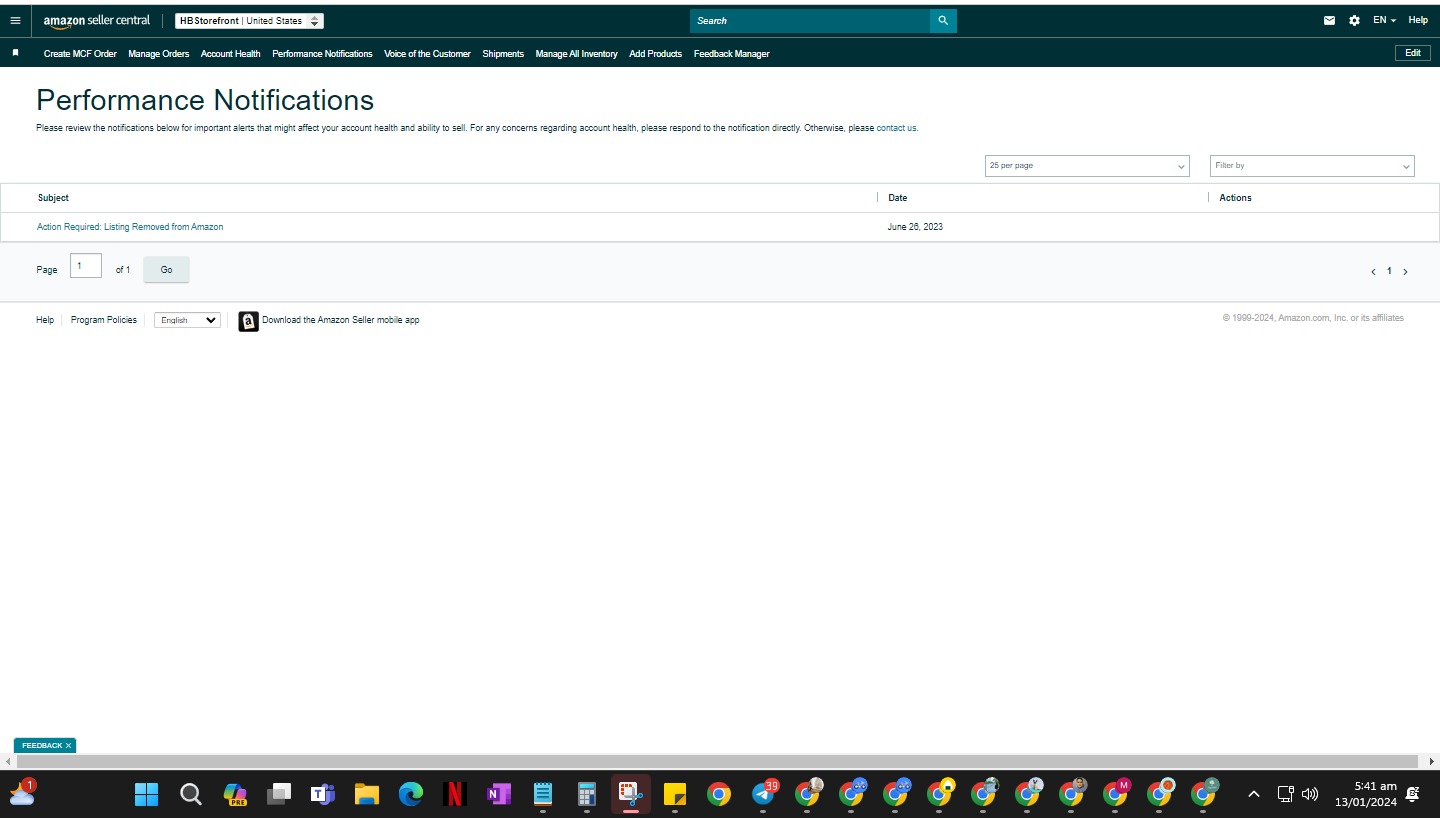Open Feedback Manager

pyautogui.click(x=731, y=54)
